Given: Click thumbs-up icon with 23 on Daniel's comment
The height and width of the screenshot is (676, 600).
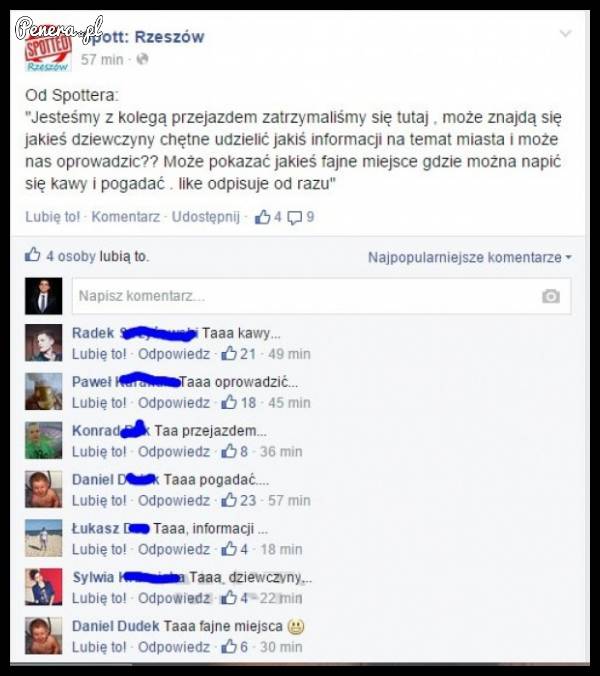Looking at the screenshot, I should point(229,500).
